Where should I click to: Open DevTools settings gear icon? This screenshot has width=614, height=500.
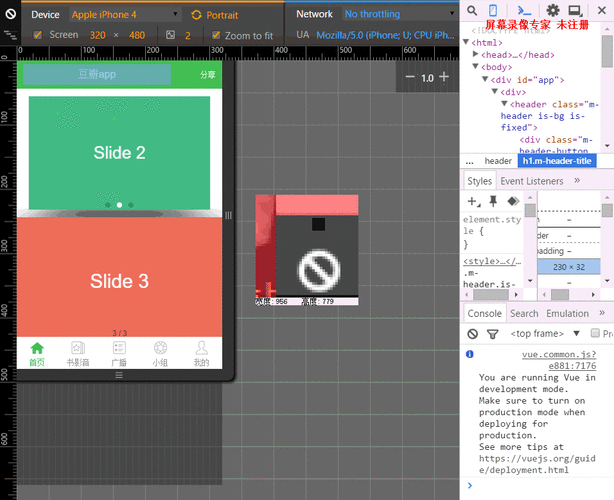pos(552,11)
